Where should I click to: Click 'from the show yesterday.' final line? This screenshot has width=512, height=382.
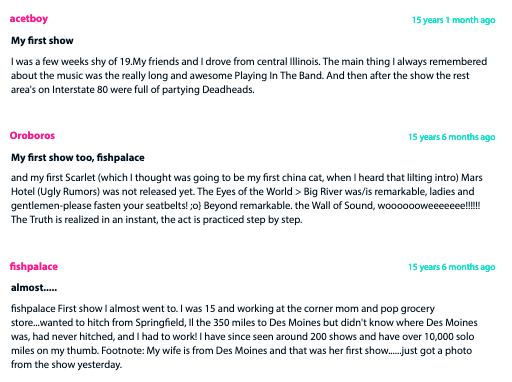tap(66, 364)
